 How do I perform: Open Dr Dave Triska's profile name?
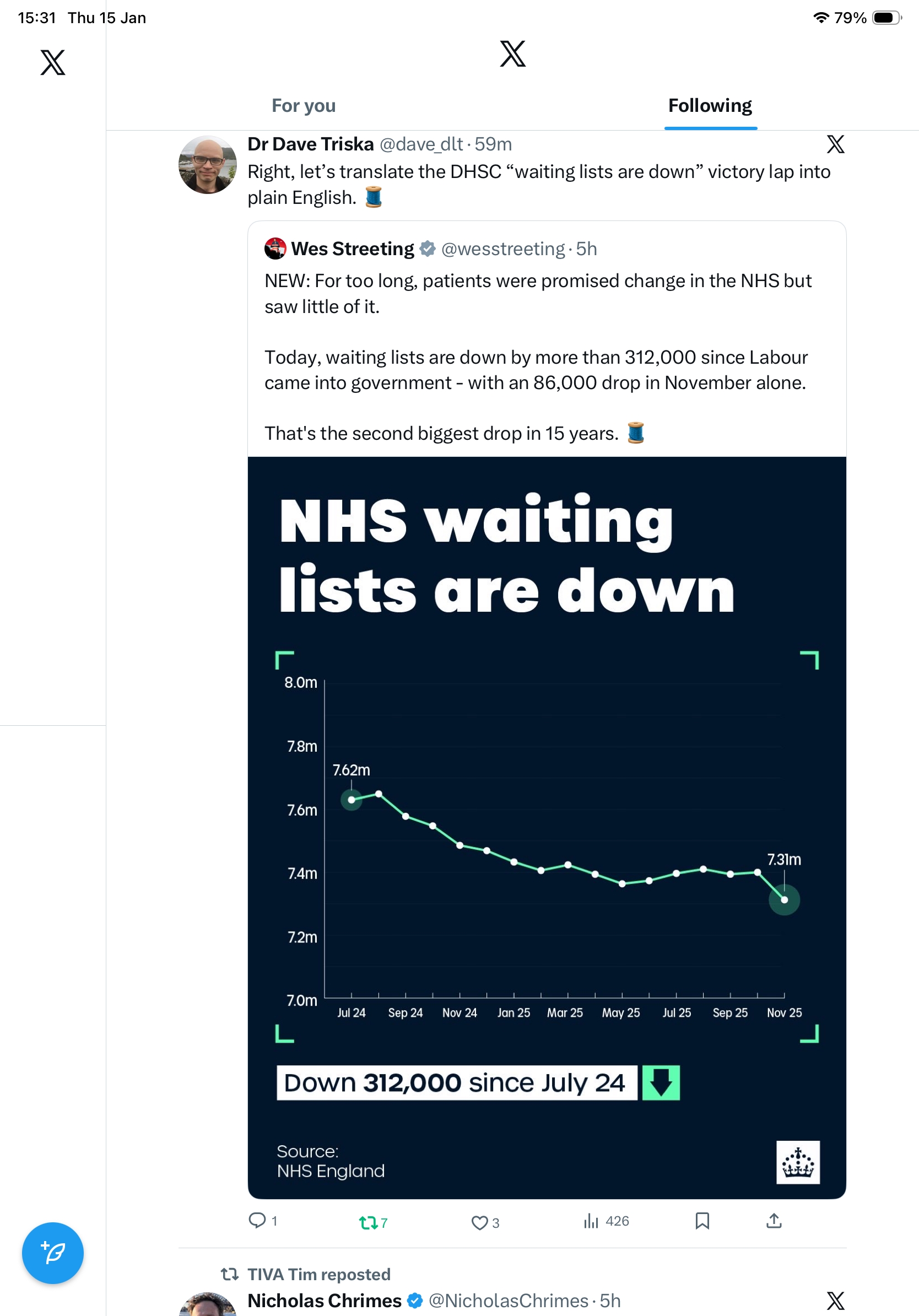pos(311,144)
